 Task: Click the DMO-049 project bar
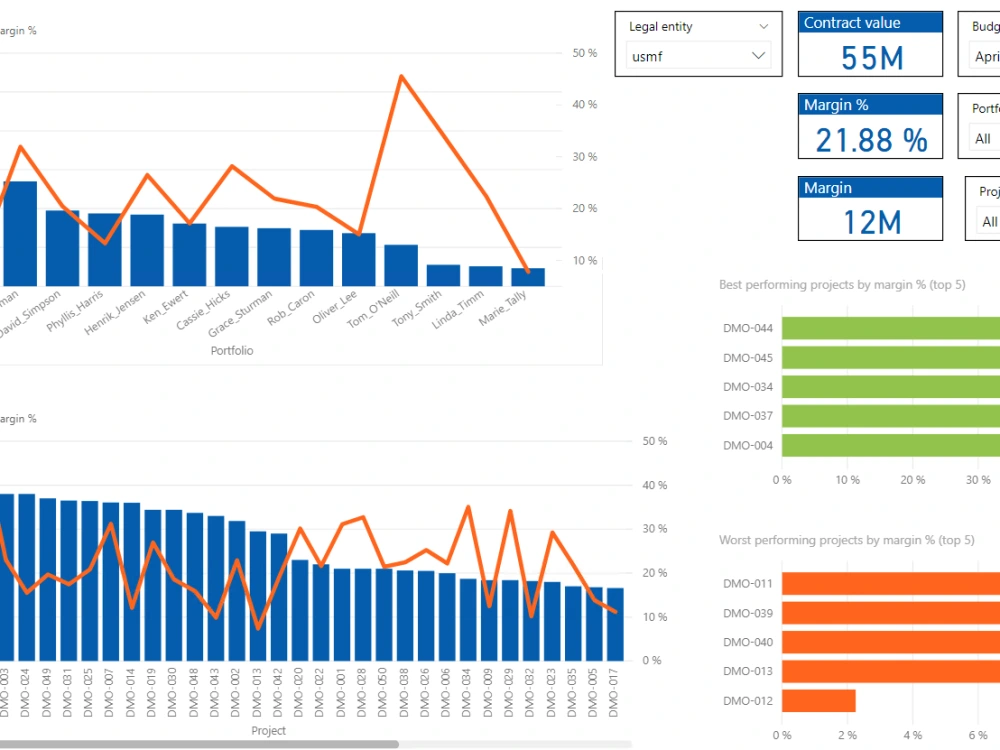[x=48, y=580]
